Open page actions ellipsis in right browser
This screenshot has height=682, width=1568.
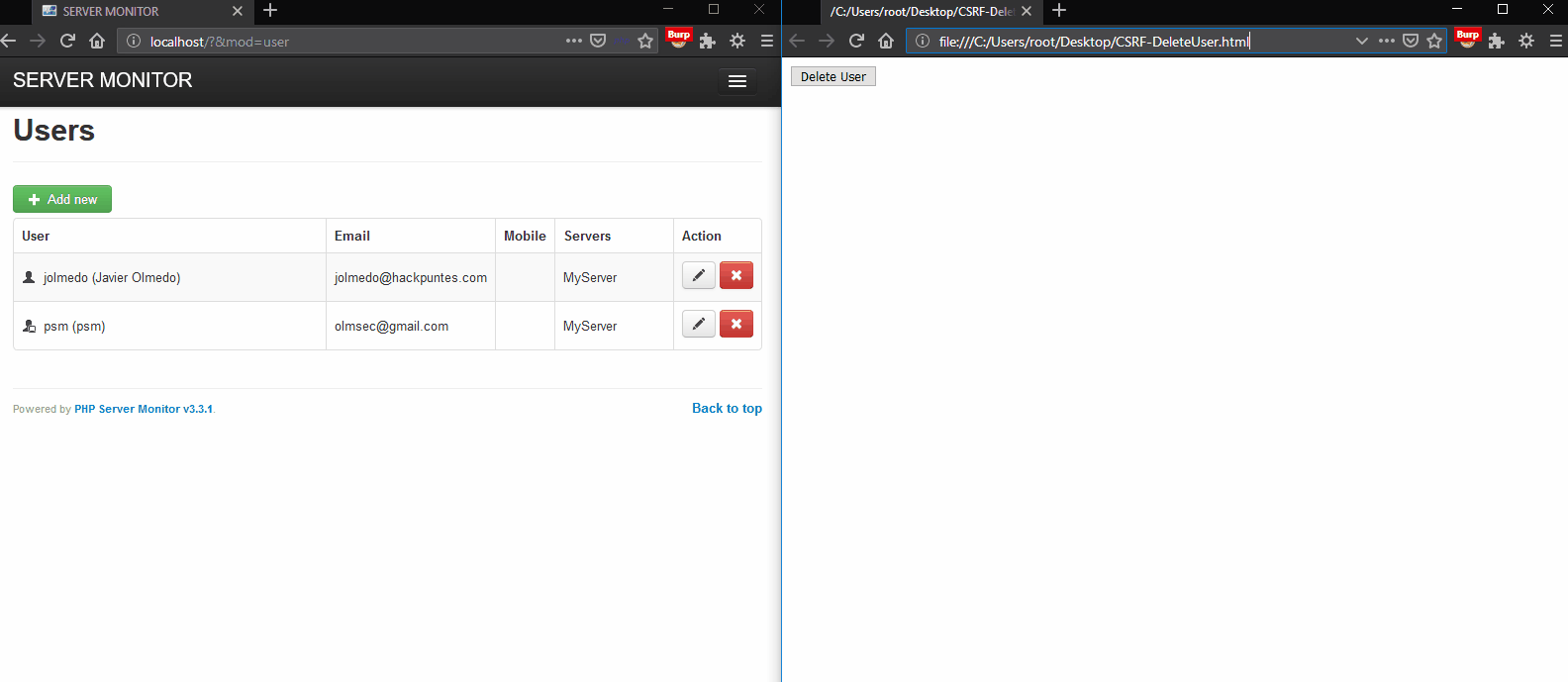click(x=1387, y=41)
